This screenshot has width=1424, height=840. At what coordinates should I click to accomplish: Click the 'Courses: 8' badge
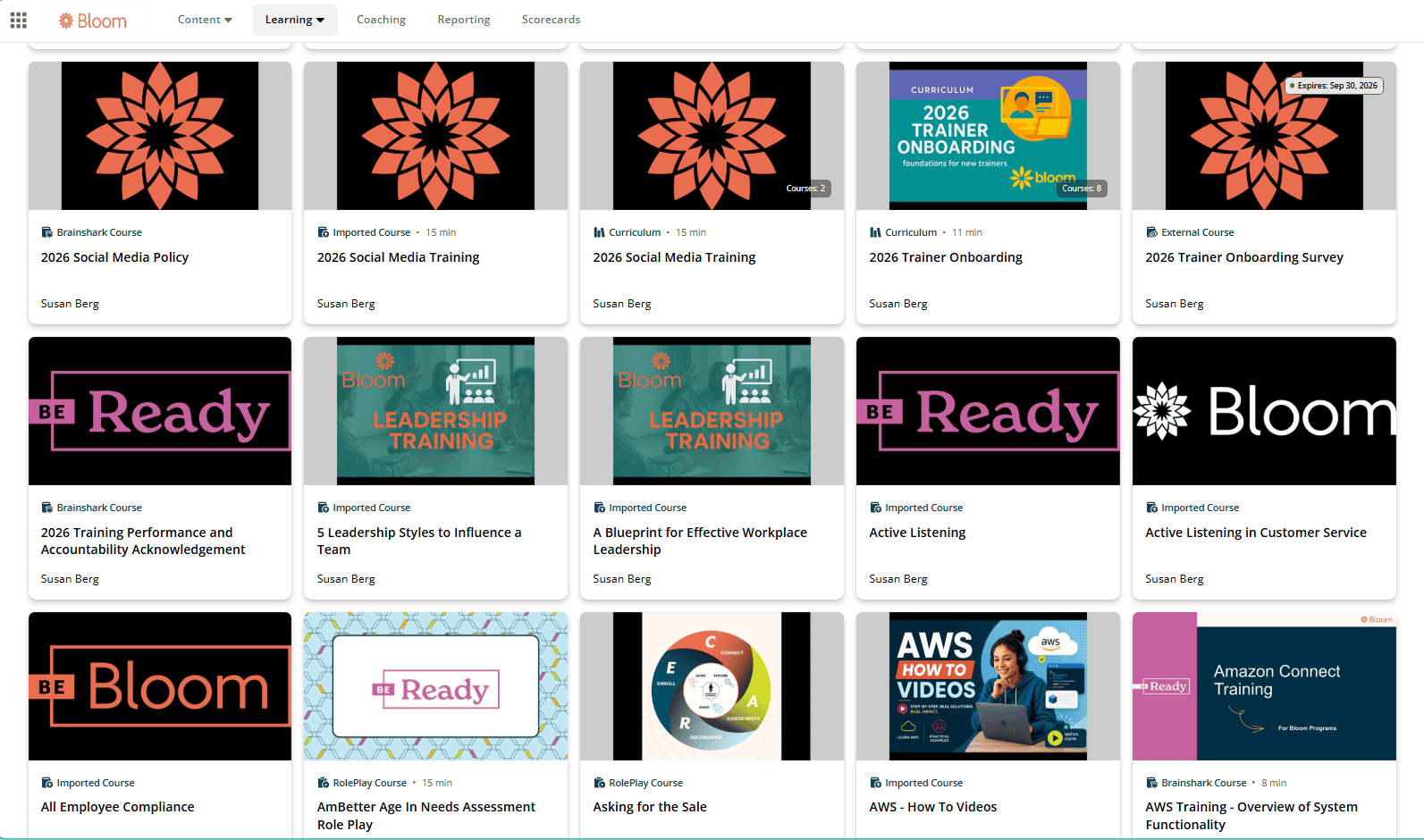1082,189
